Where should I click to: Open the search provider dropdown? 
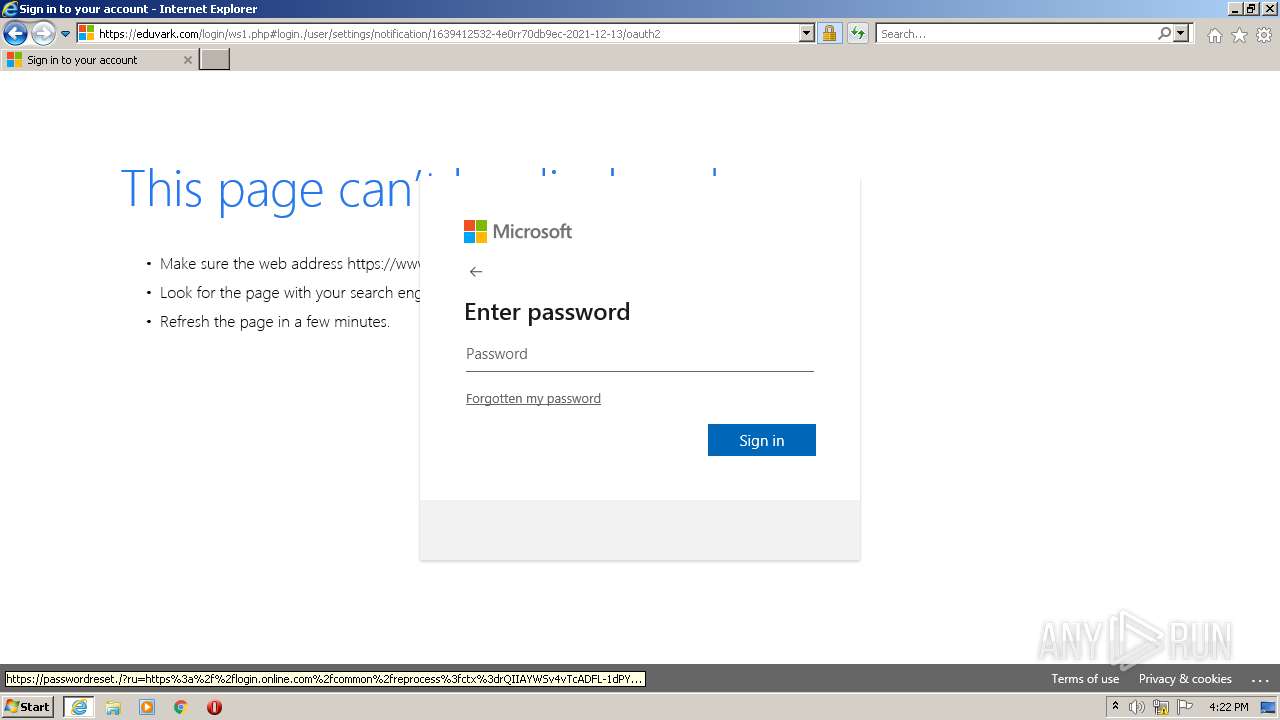[1181, 34]
